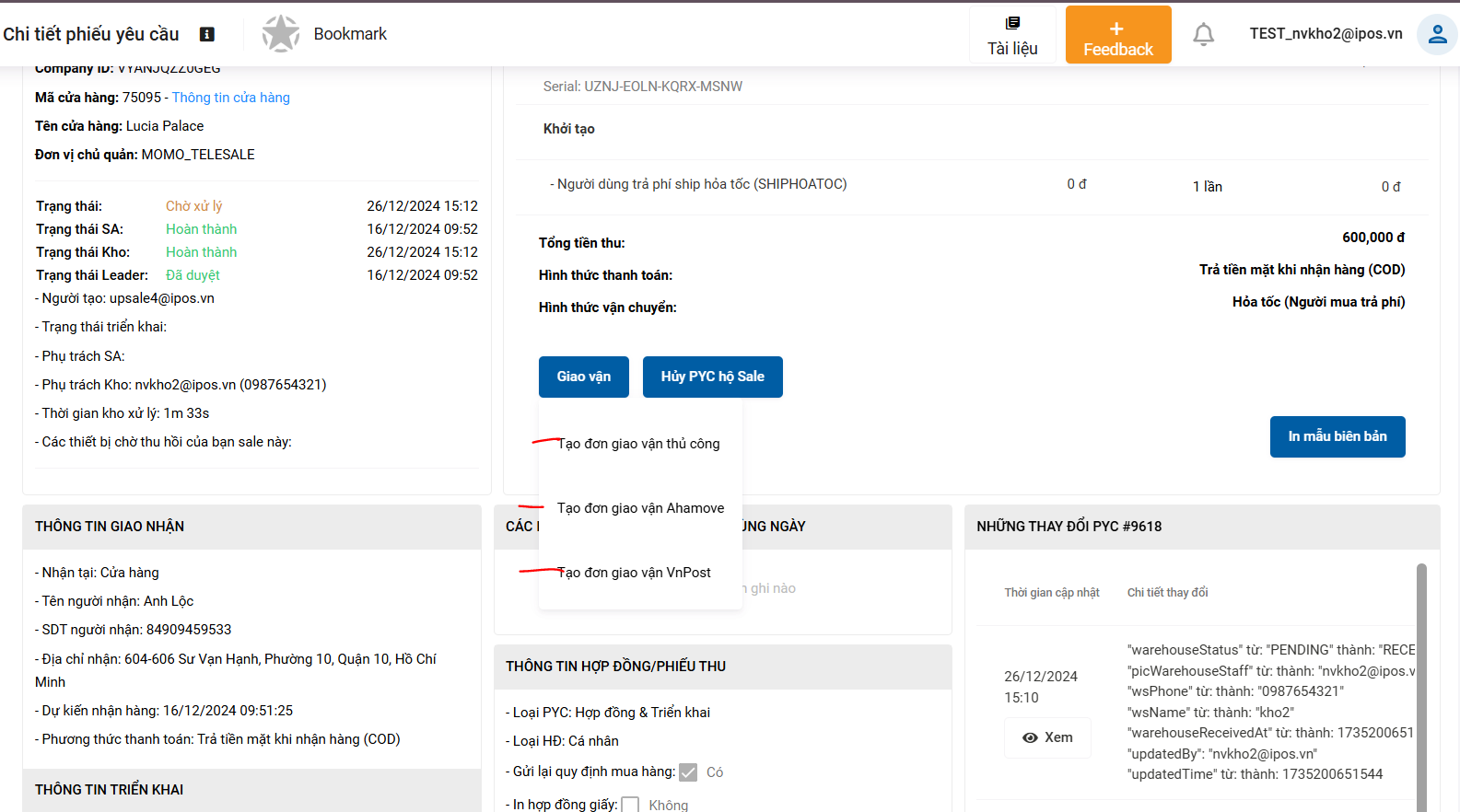
Task: Toggle the Gửi lại quy định mua hàng checkbox
Action: pyautogui.click(x=688, y=772)
